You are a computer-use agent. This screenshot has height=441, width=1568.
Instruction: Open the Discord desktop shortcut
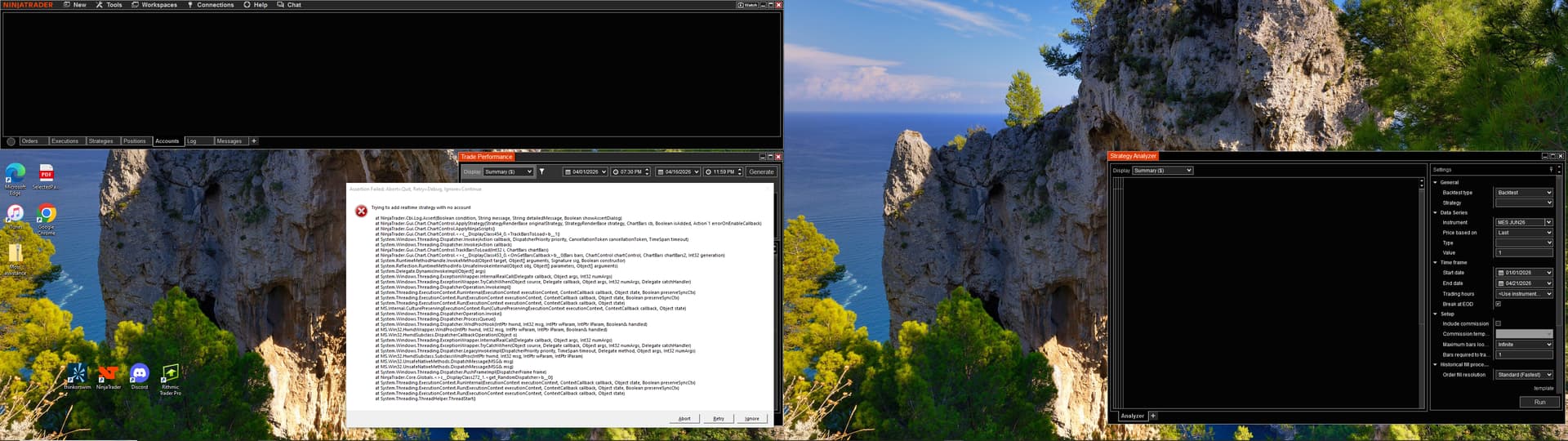pos(140,374)
